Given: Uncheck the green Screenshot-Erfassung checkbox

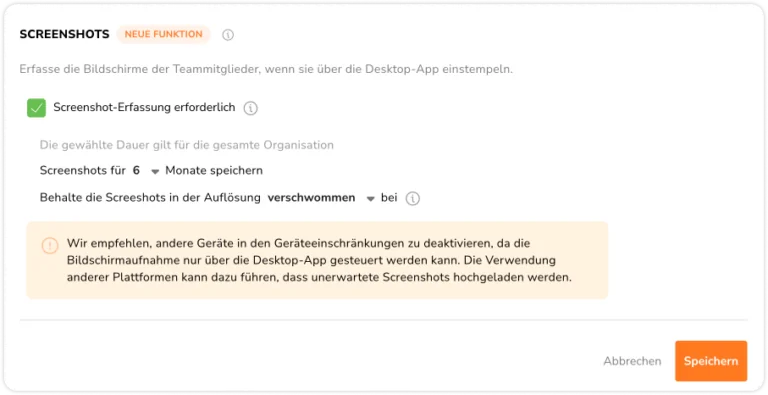Looking at the screenshot, I should coord(36,108).
